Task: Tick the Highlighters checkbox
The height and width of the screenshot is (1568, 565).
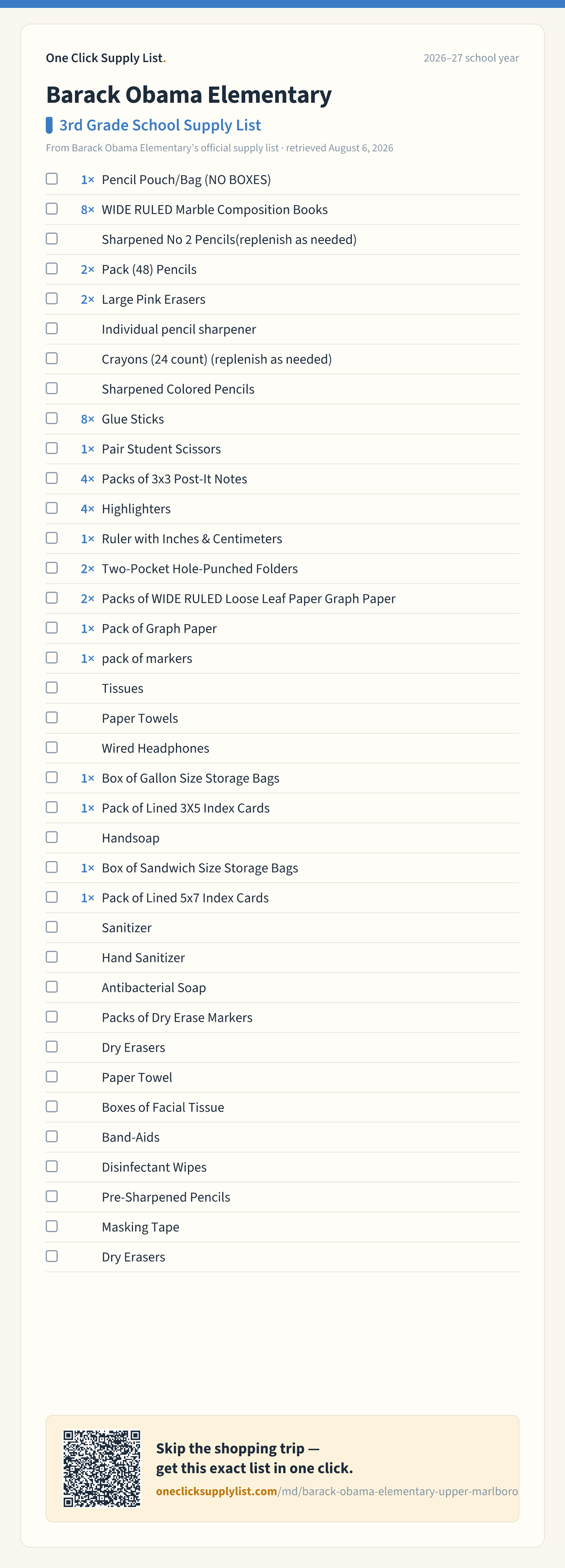Action: point(52,508)
